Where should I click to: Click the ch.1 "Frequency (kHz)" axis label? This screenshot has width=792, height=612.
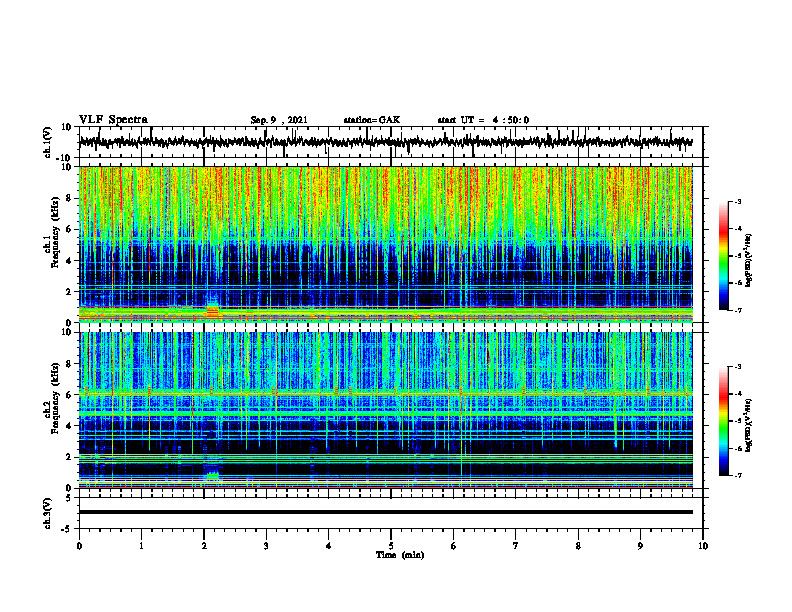tap(55, 233)
